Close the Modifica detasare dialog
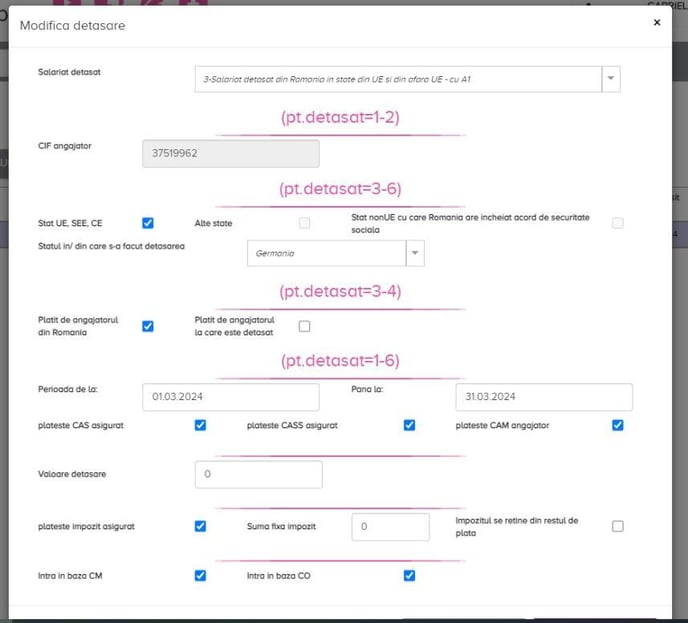This screenshot has width=688, height=623. coord(657,21)
